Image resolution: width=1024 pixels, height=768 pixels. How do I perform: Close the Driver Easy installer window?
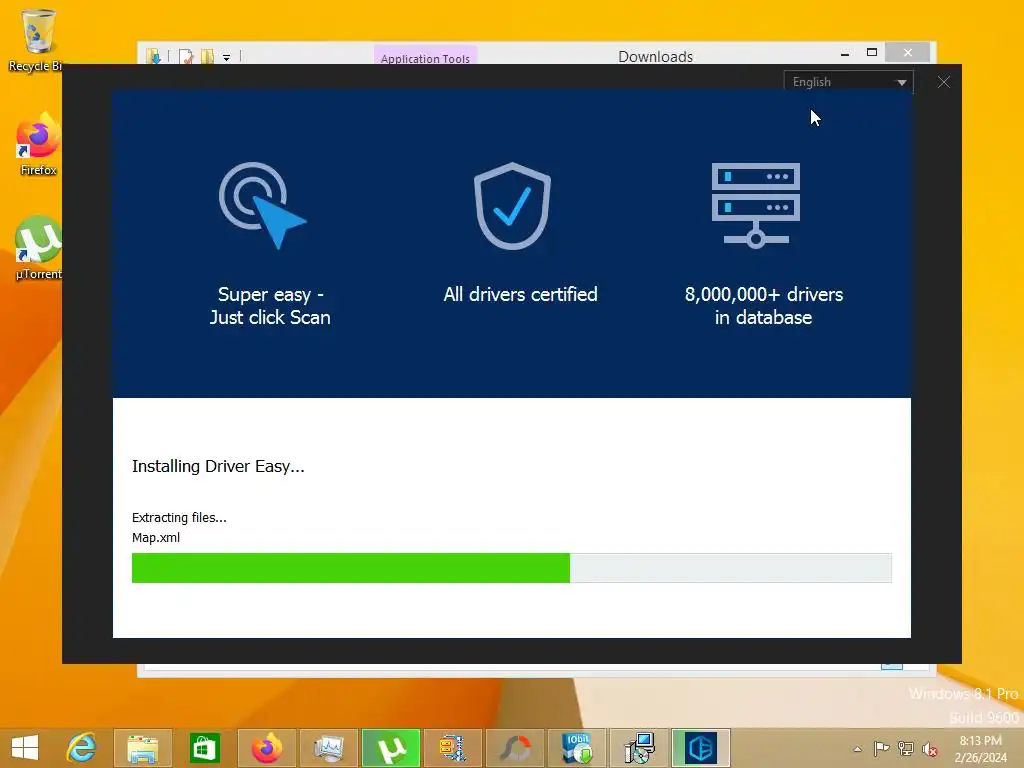pos(944,82)
